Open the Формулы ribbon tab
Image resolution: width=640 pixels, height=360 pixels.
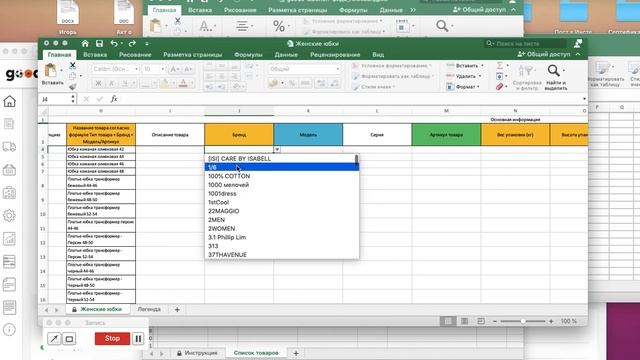[x=248, y=54]
